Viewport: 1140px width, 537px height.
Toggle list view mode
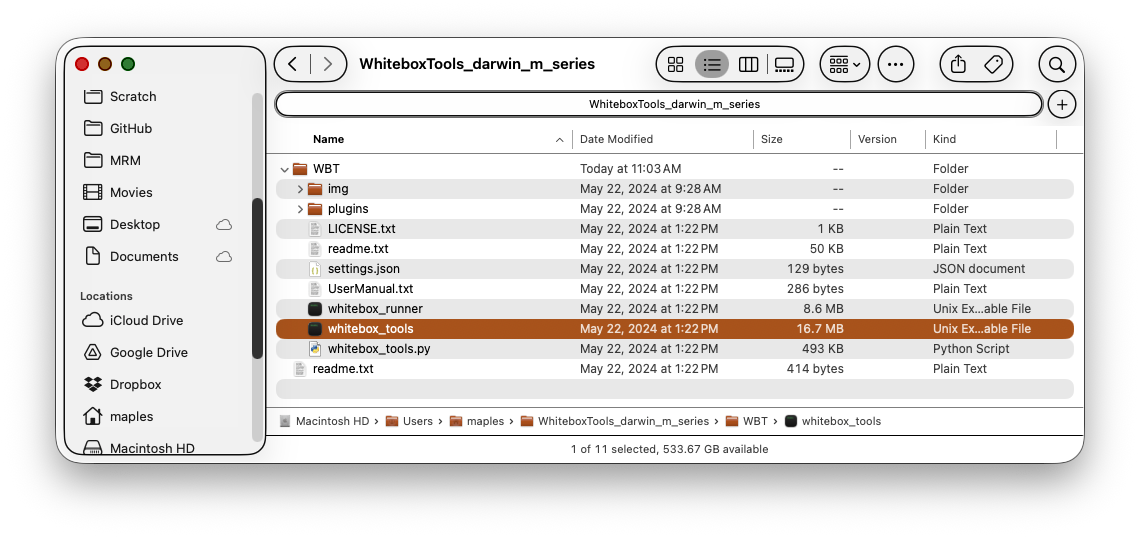point(712,65)
